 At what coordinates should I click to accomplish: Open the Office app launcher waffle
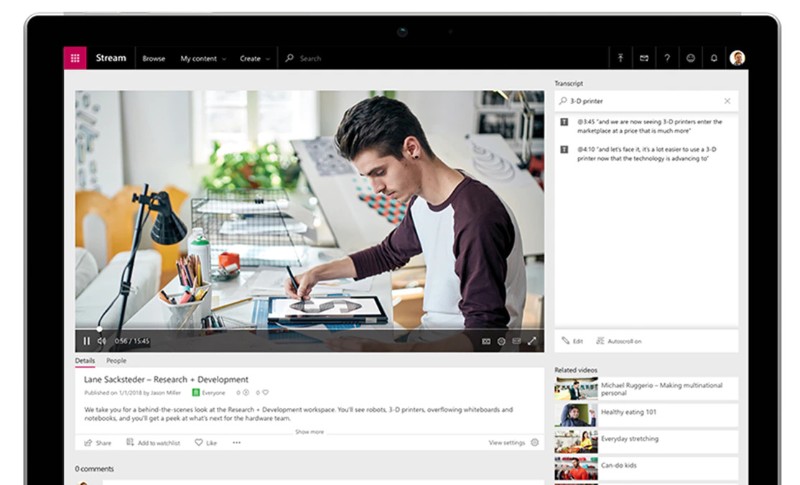click(75, 58)
